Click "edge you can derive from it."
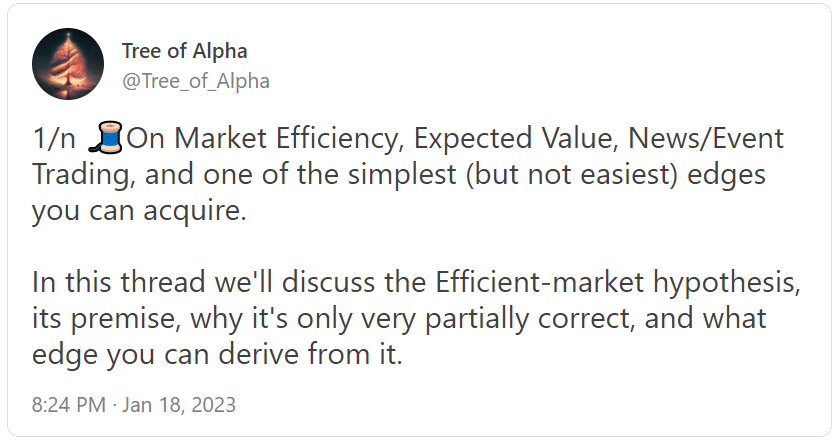The image size is (838, 445). pyautogui.click(x=217, y=355)
